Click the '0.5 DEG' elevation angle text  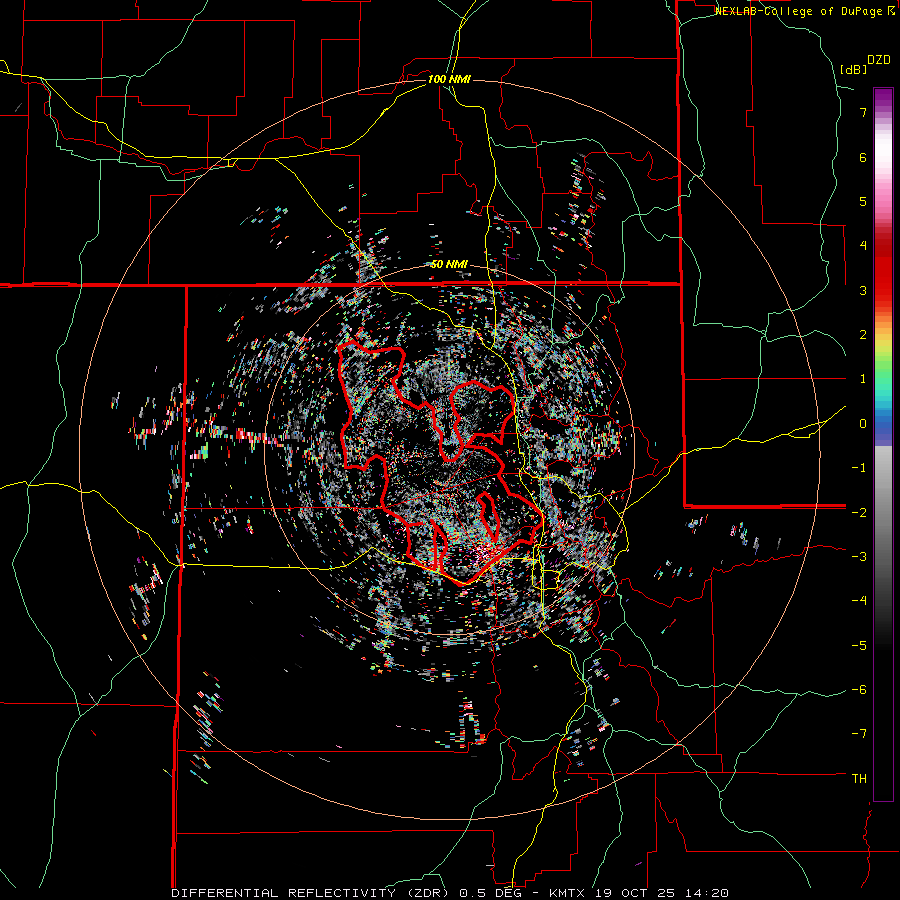pos(493,893)
